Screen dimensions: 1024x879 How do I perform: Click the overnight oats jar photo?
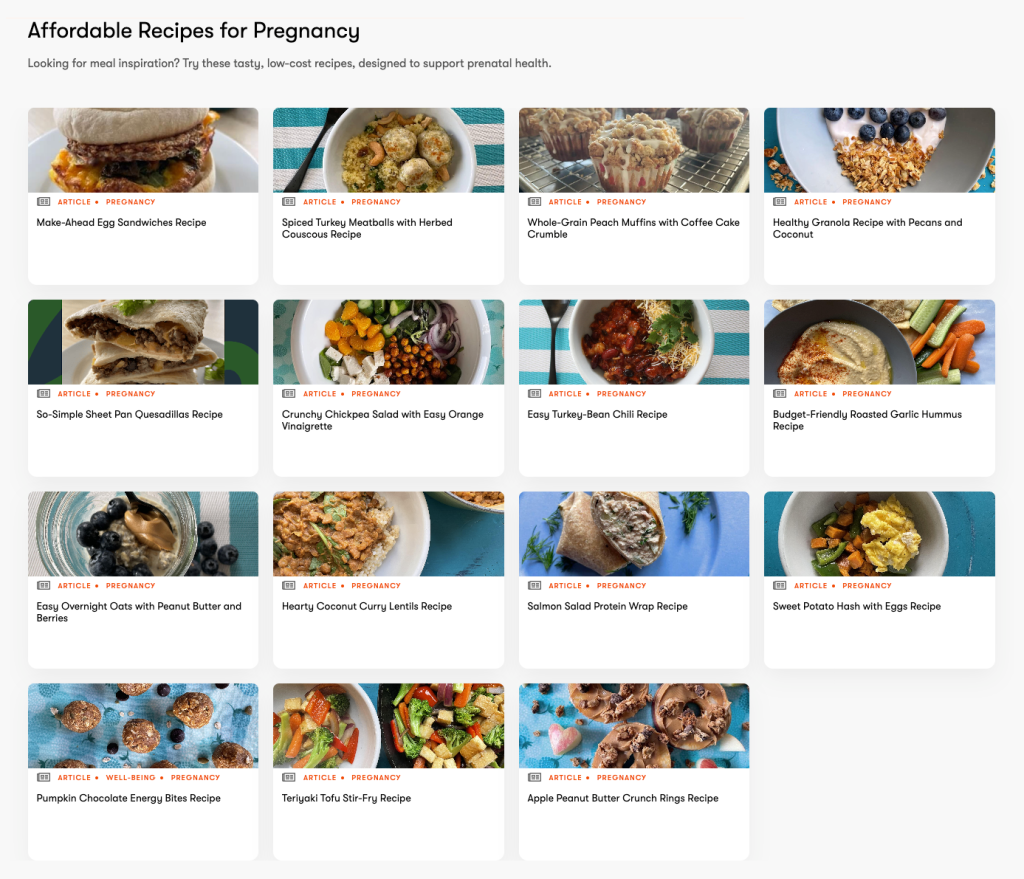click(143, 534)
